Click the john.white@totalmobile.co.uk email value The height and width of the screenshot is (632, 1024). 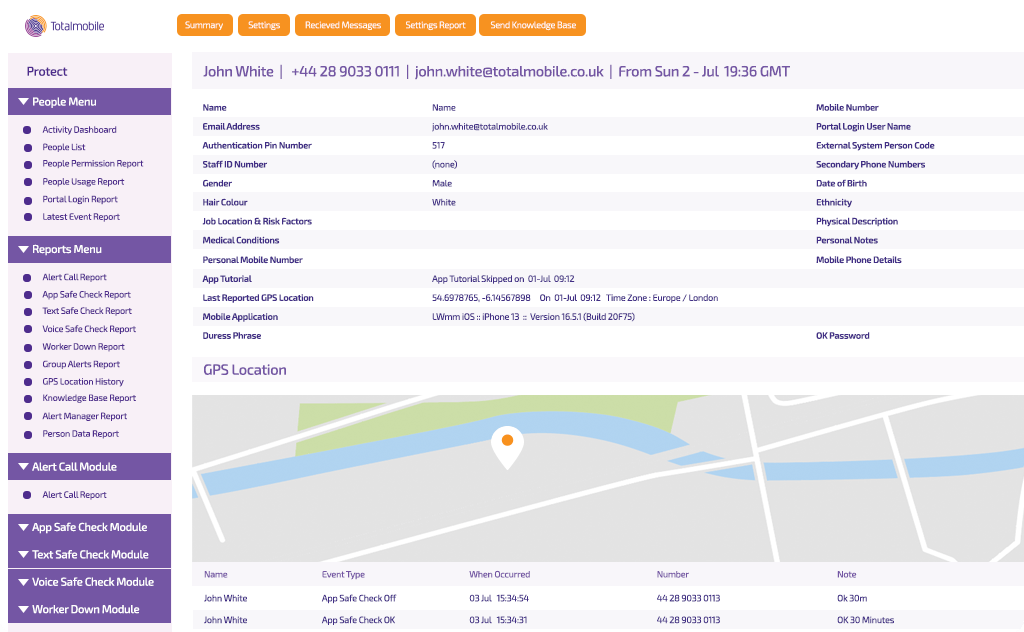(x=490, y=127)
